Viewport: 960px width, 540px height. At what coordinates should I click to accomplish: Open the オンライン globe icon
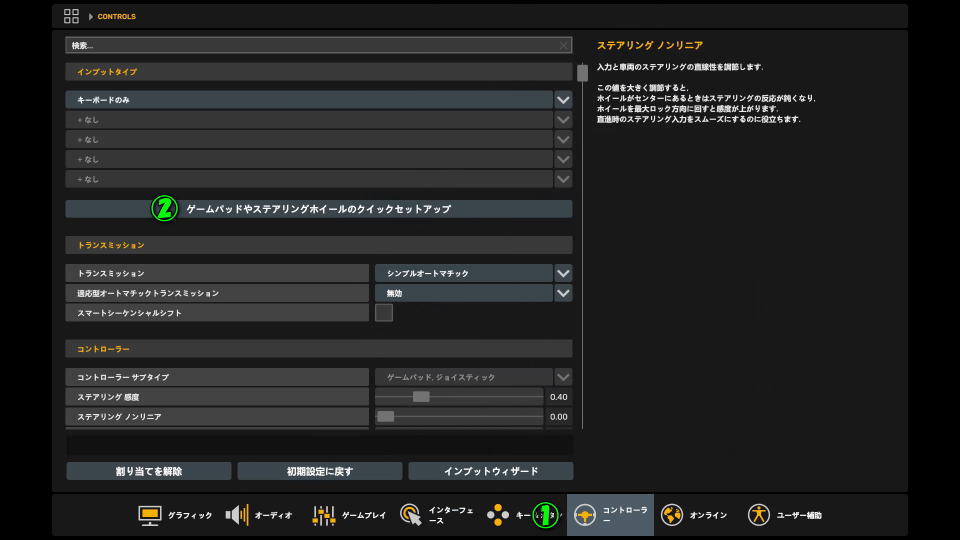(x=672, y=515)
